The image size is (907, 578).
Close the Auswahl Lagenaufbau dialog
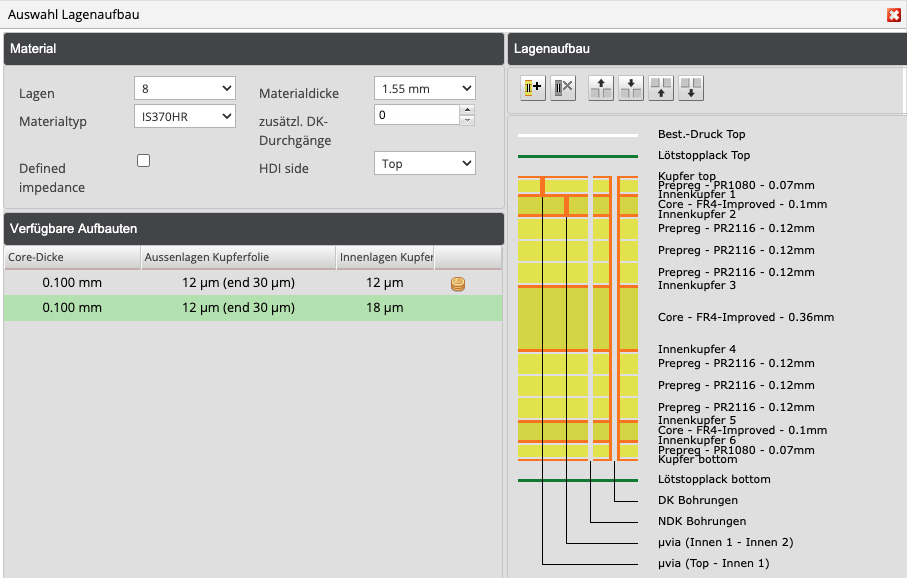click(893, 14)
